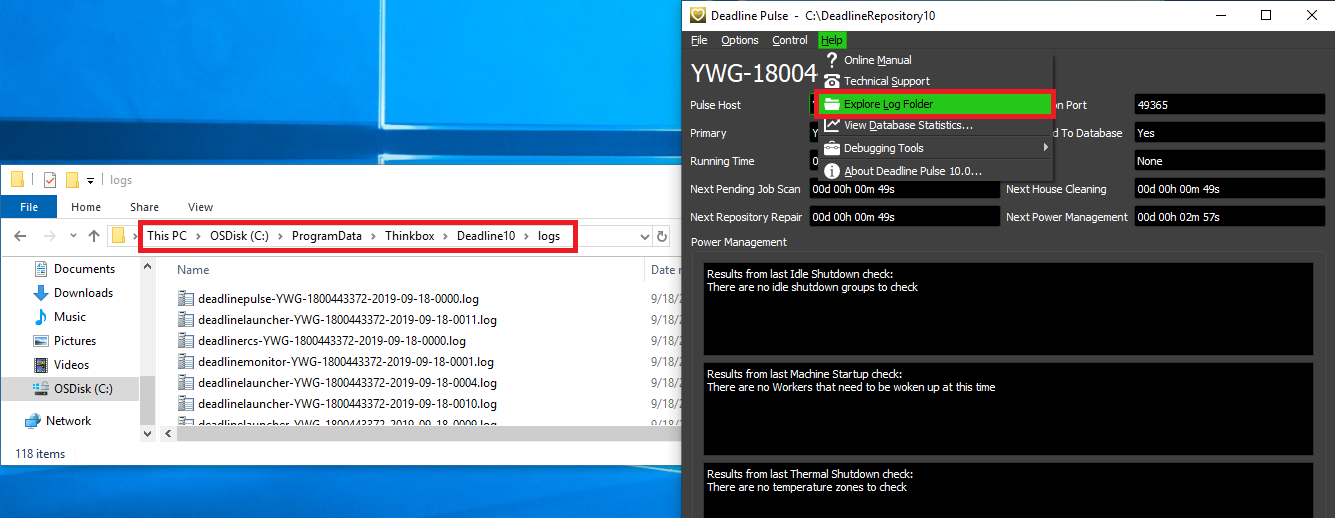
Task: Expand the Debugging Tools submenu arrow
Action: [1045, 148]
